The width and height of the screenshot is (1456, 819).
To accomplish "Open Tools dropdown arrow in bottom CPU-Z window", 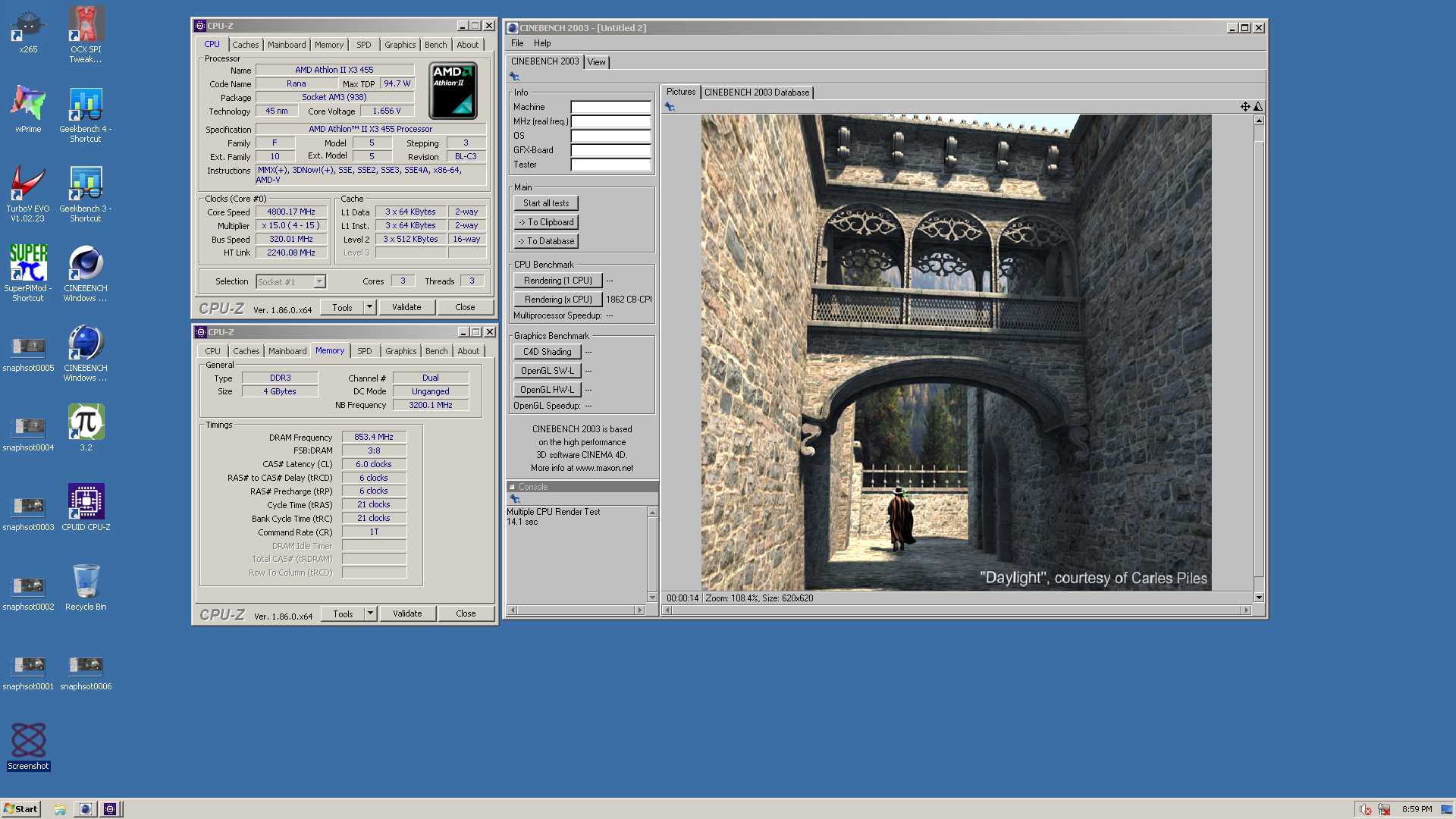I will 370,613.
